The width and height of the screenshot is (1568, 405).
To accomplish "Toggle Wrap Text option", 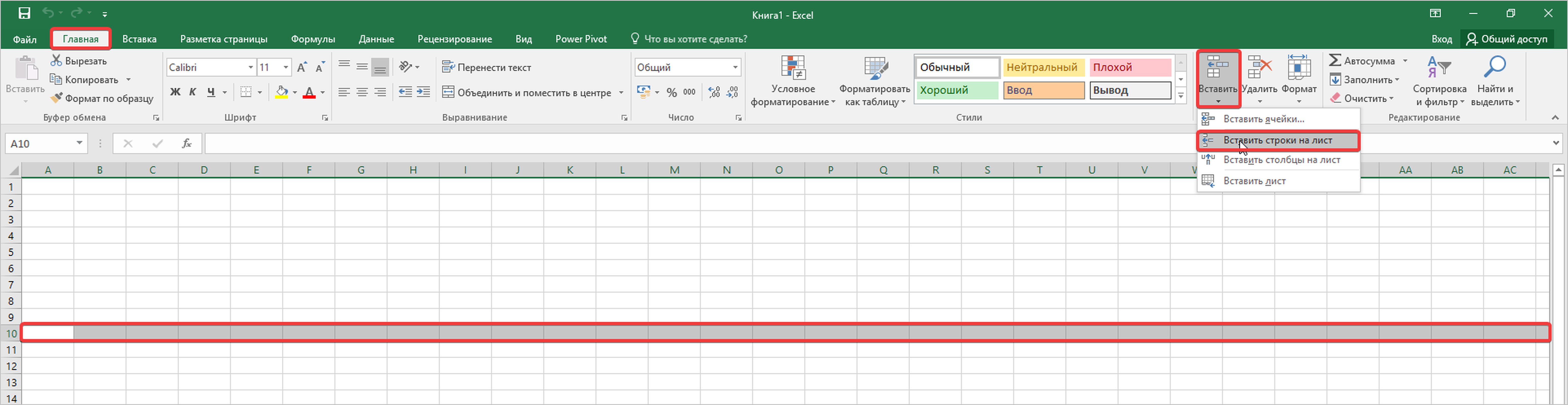I will coord(487,68).
